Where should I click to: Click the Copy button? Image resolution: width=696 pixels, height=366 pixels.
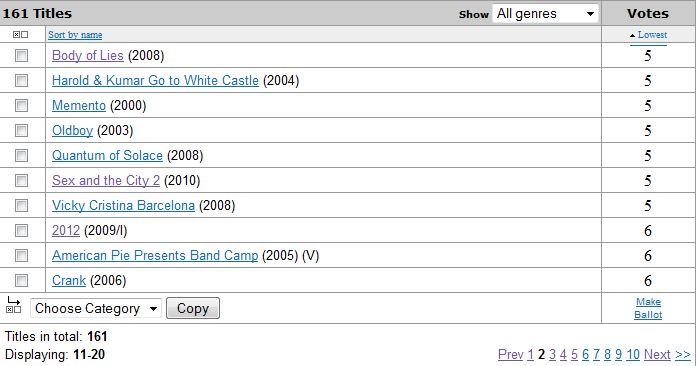(x=193, y=308)
